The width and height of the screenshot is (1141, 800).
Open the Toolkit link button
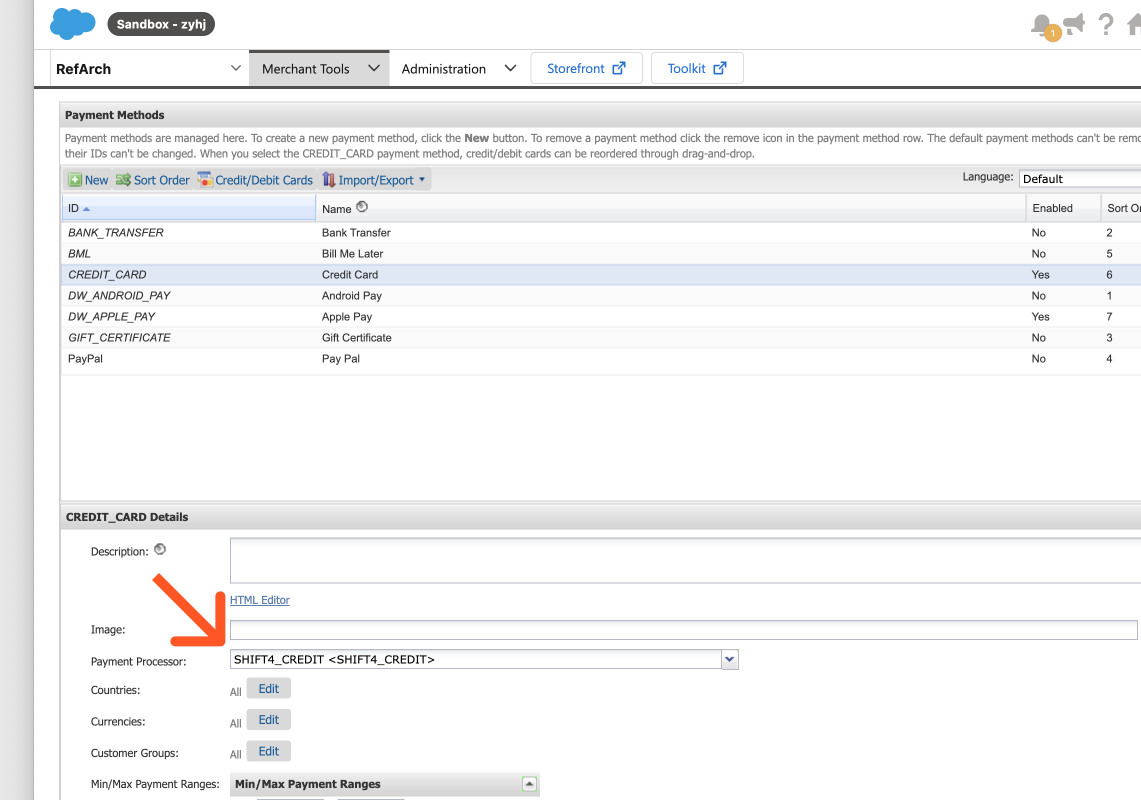tap(696, 68)
